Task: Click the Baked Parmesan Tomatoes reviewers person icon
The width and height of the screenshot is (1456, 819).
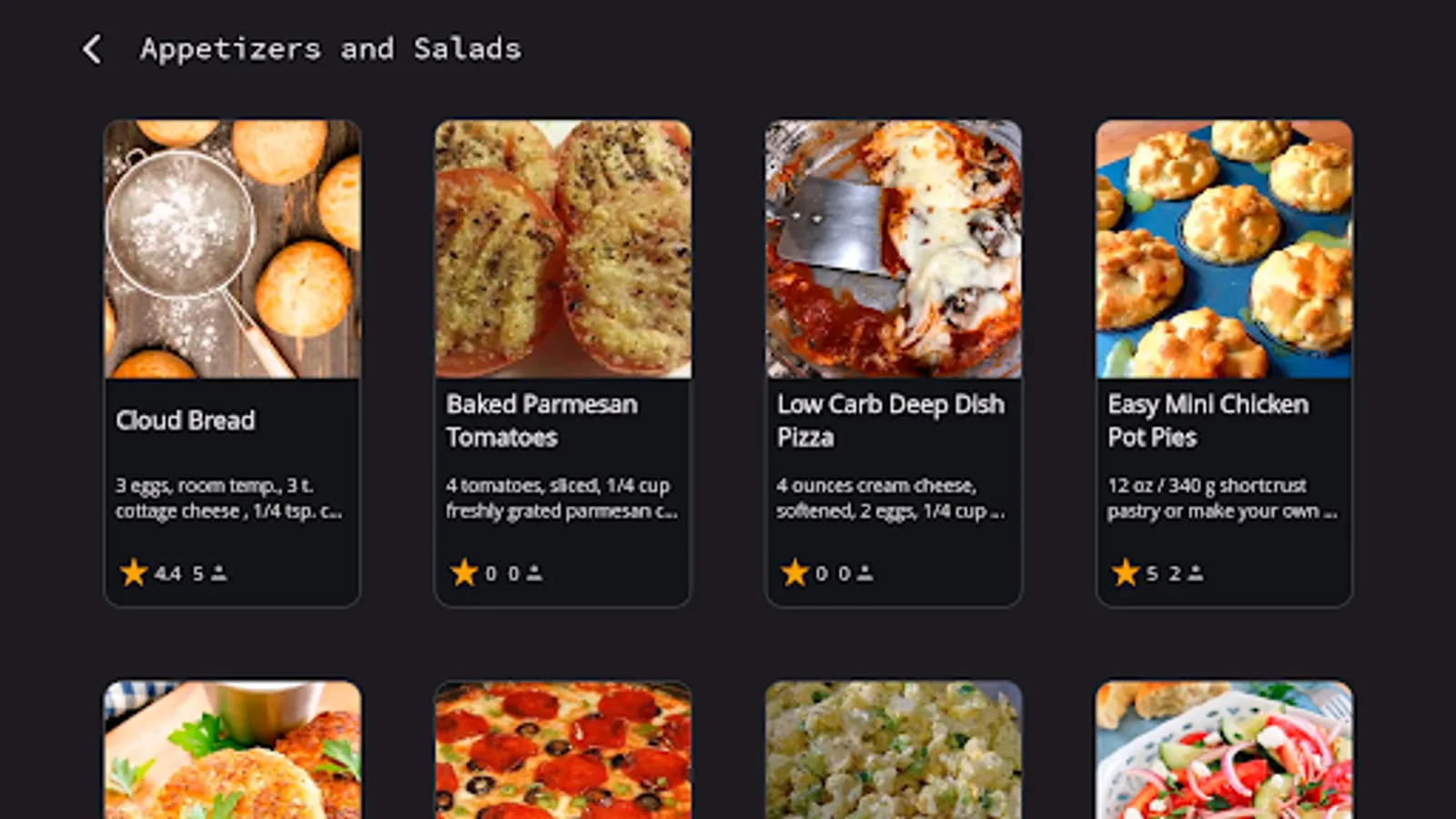Action: point(534,573)
